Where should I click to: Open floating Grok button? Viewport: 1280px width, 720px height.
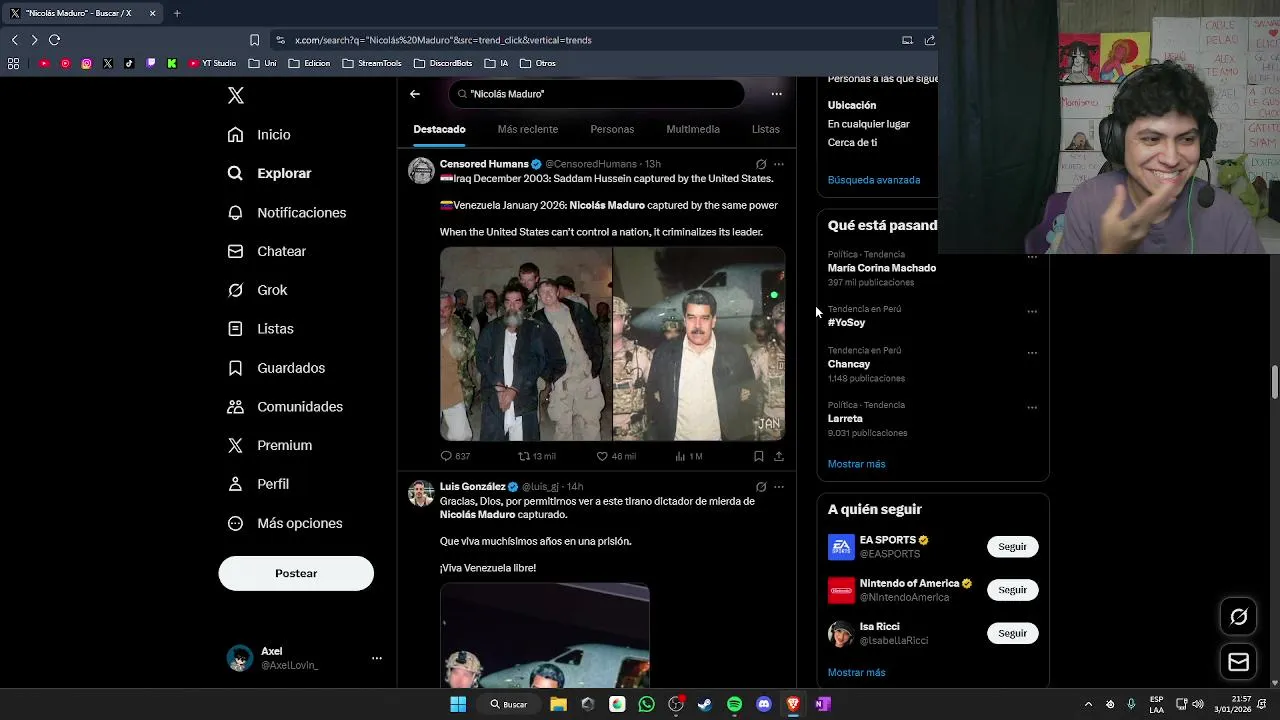coord(1238,617)
